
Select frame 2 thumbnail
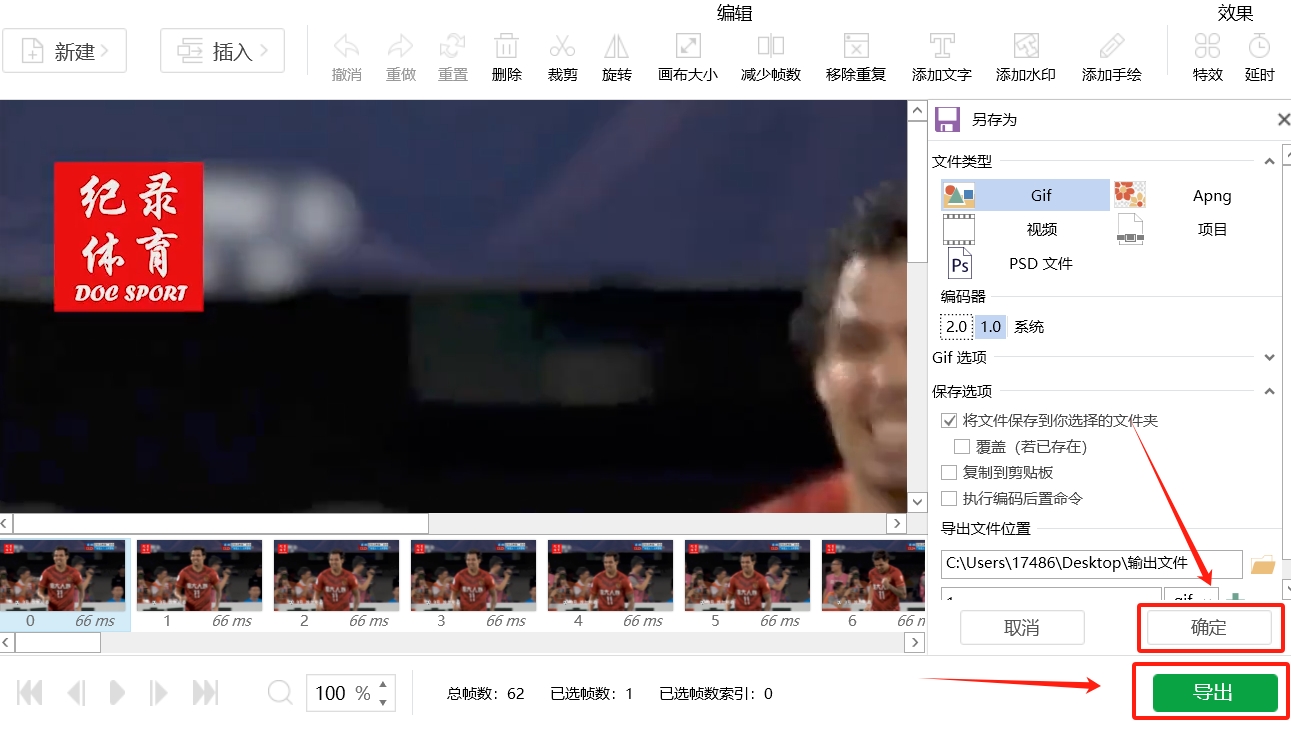(336, 585)
